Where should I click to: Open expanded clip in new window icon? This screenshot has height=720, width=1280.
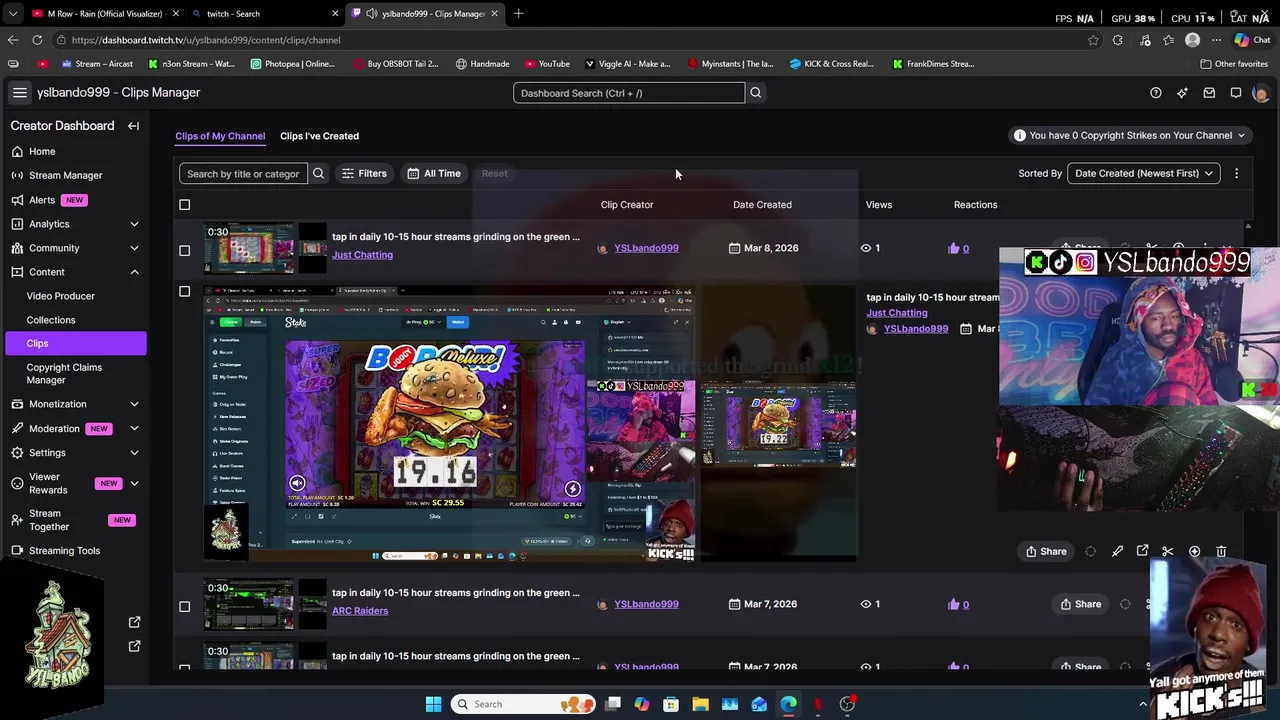(1142, 551)
